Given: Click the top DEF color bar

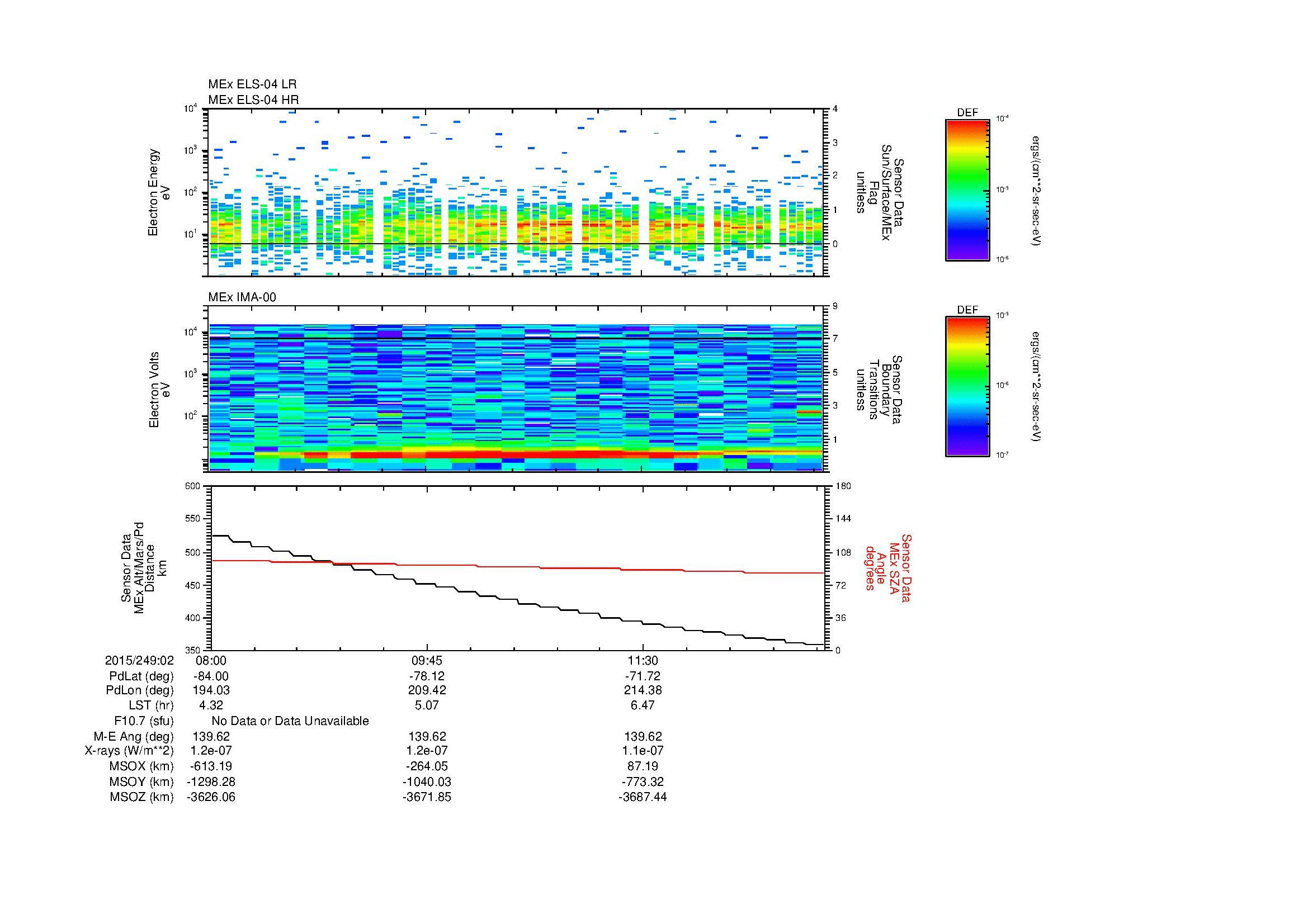Looking at the screenshot, I should 967,190.
